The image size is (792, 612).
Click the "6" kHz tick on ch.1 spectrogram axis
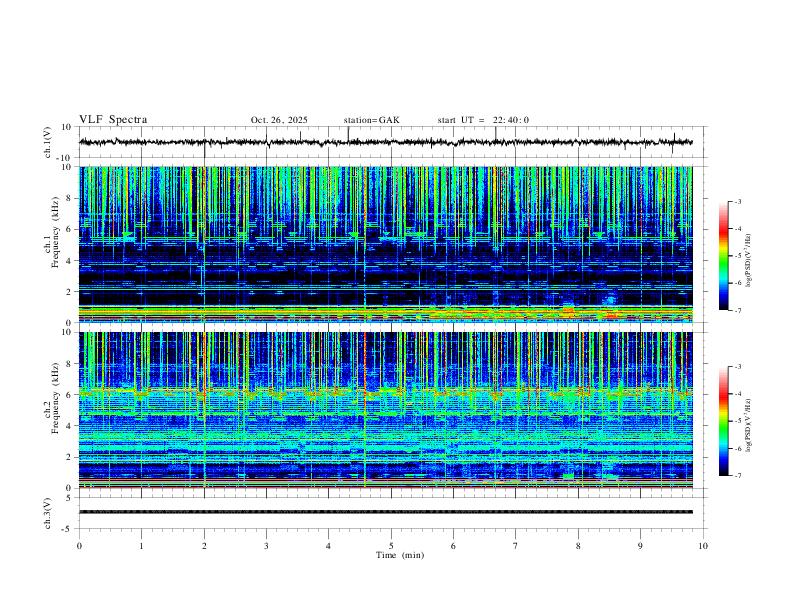[70, 229]
